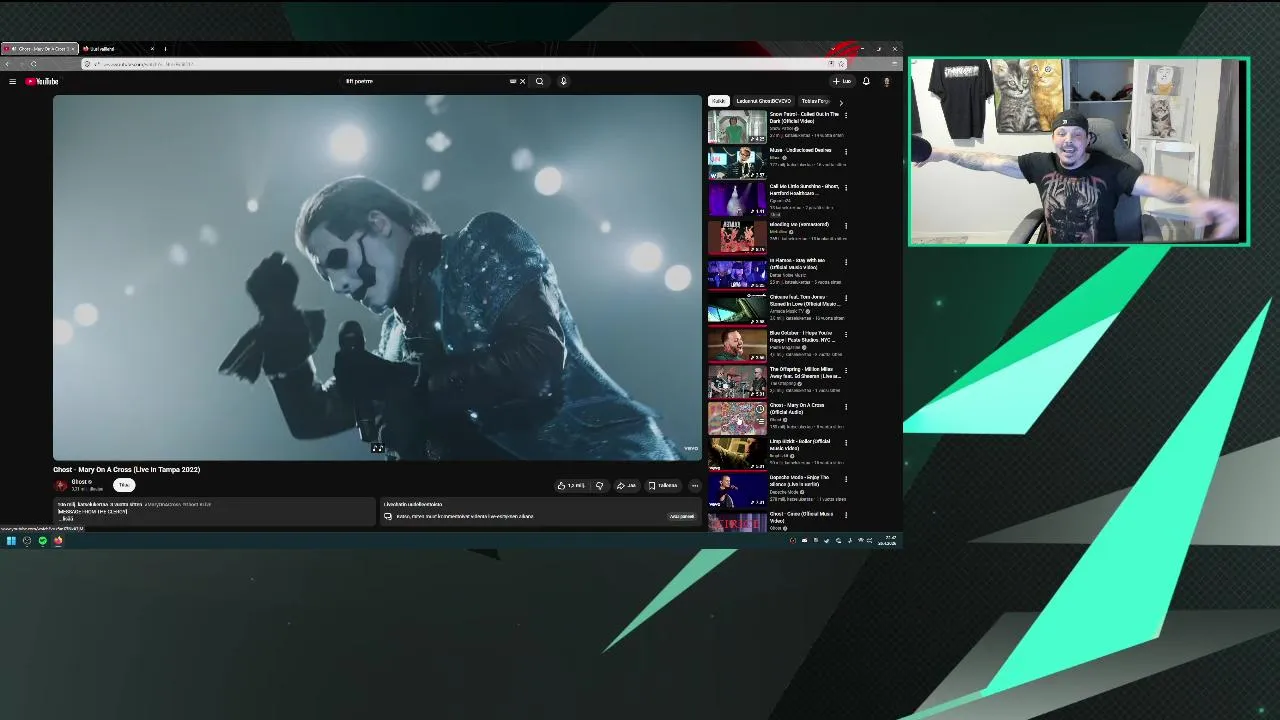Open Limp Bizkit Rollin official music video

(800, 444)
